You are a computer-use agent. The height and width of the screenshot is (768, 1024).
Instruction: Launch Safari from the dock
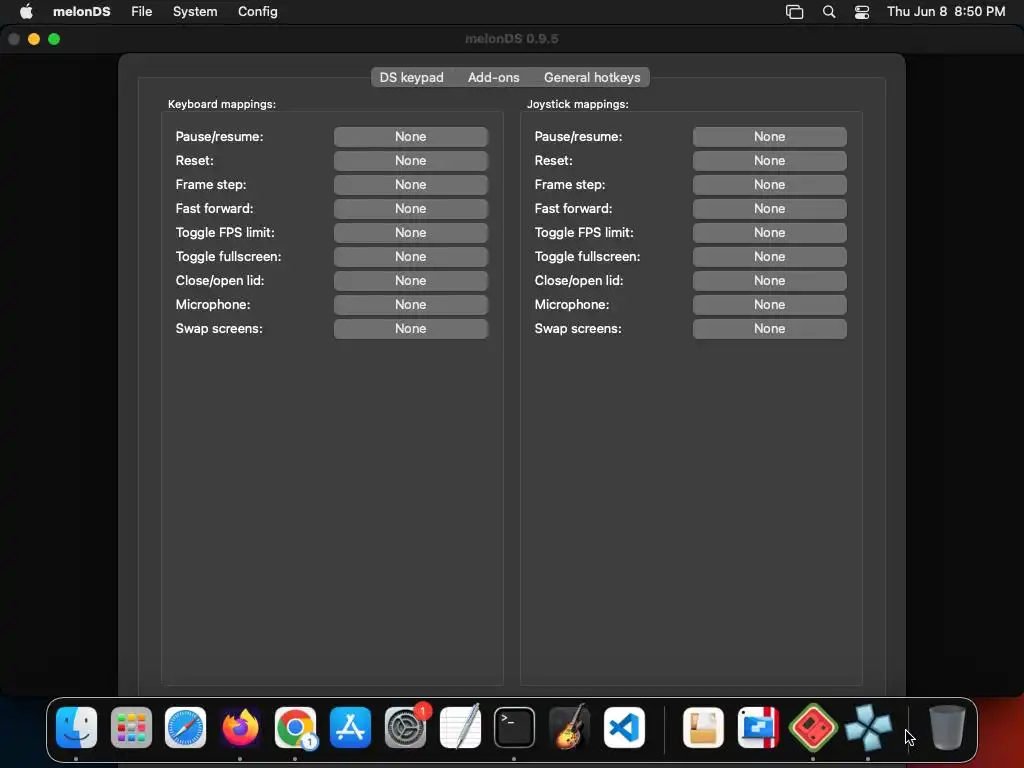coord(185,727)
